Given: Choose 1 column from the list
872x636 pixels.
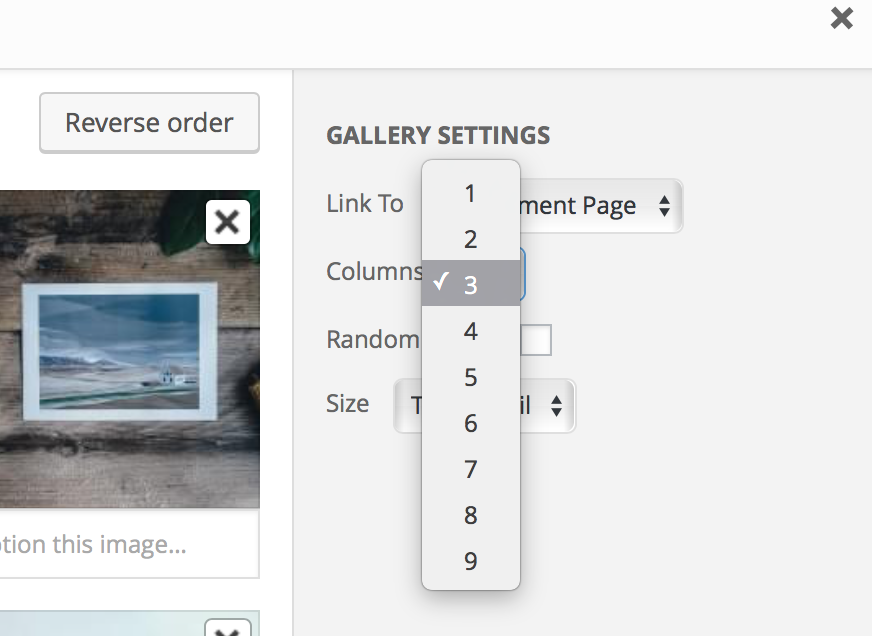Looking at the screenshot, I should click(471, 194).
